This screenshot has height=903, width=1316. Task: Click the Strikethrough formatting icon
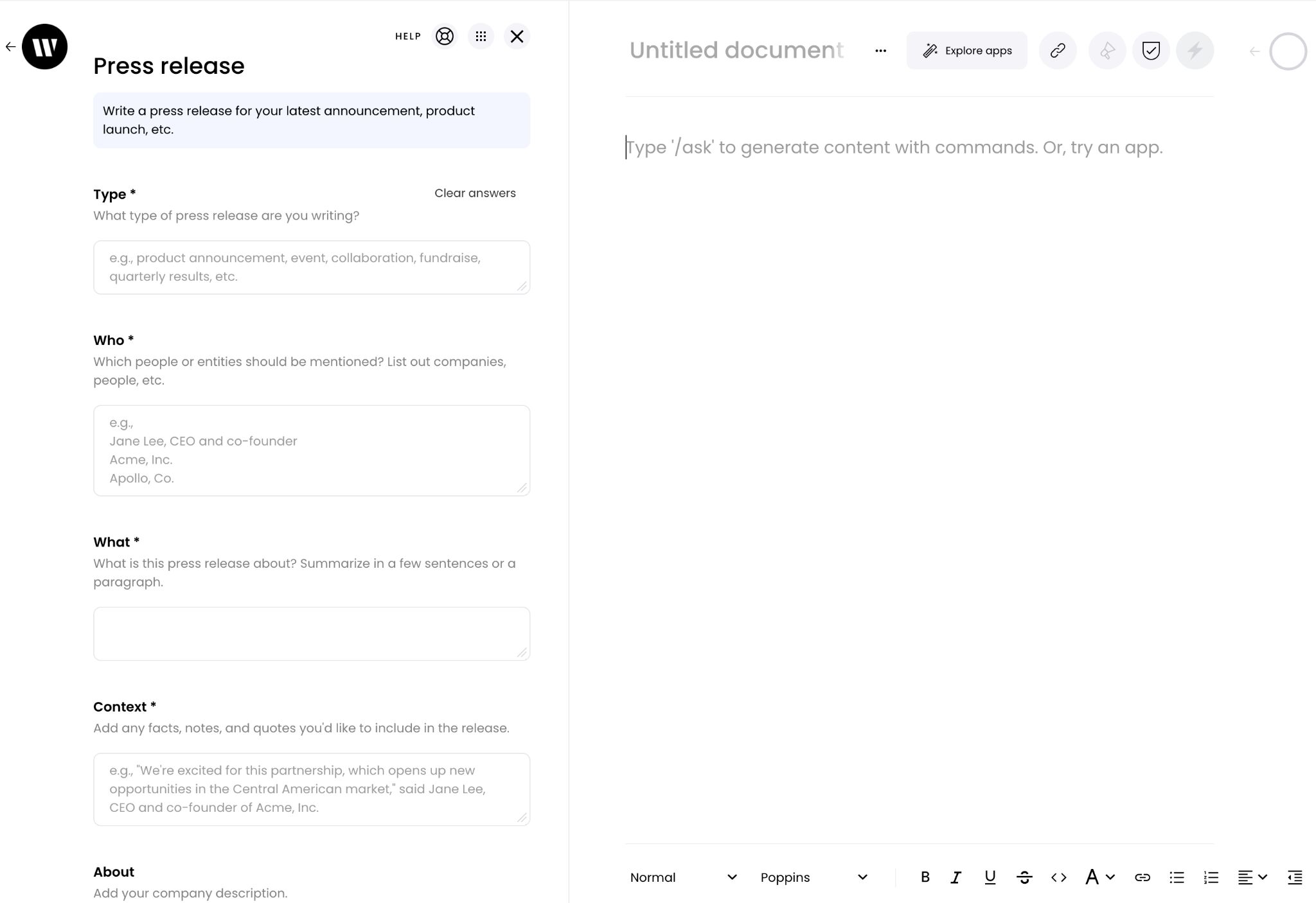(1024, 878)
